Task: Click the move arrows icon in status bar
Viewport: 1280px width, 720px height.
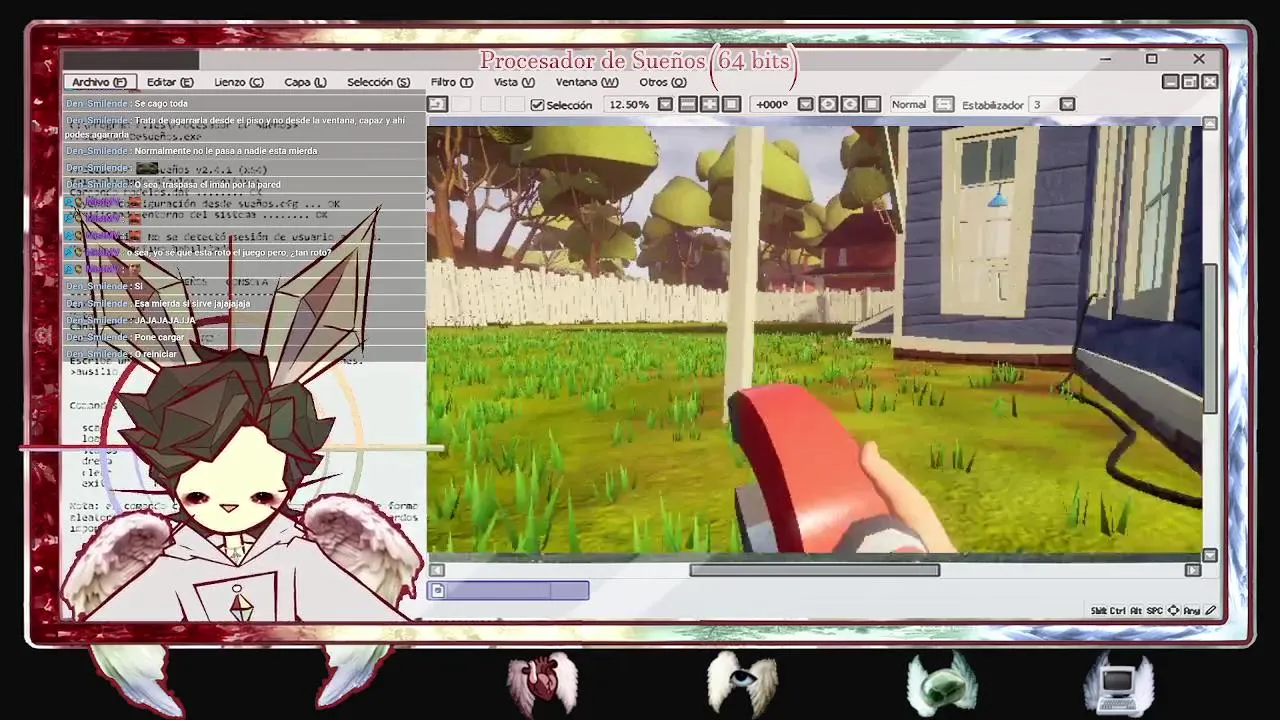Action: pyautogui.click(x=1173, y=611)
